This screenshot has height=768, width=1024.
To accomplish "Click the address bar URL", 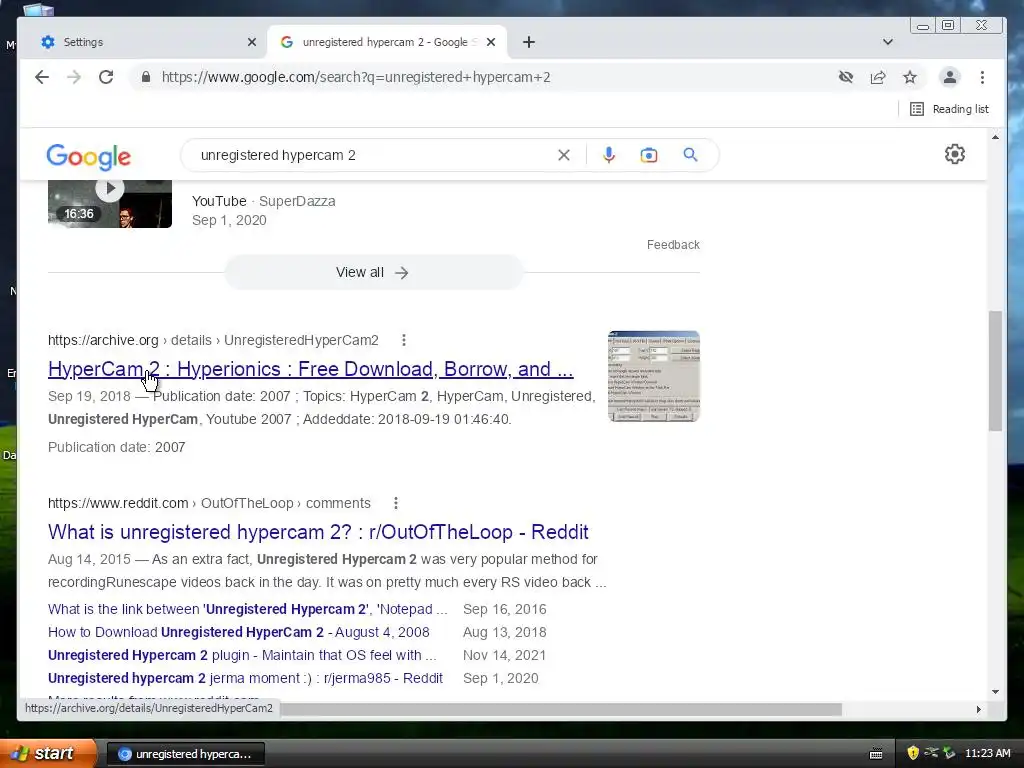I will pos(356,77).
